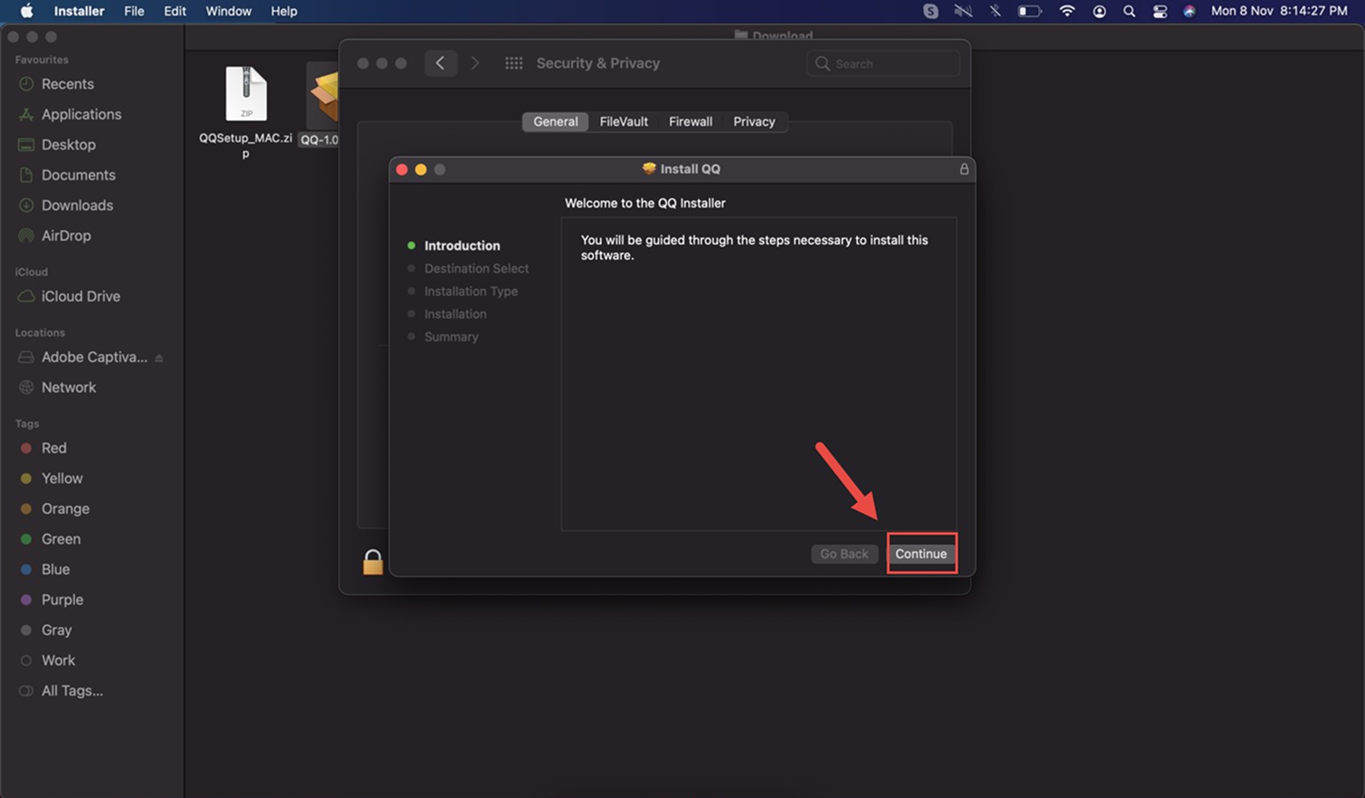
Task: Minimize the Install QQ window
Action: coord(421,170)
